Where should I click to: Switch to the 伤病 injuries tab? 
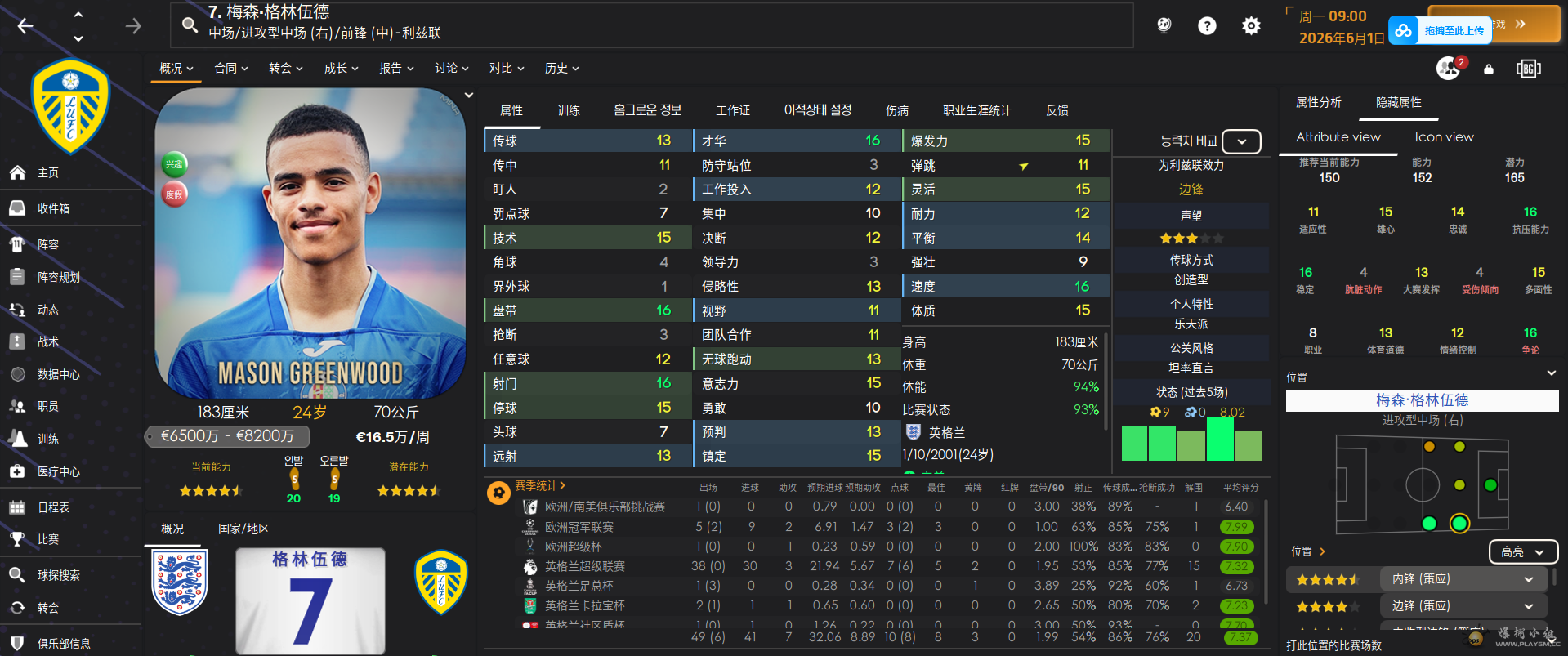click(897, 110)
